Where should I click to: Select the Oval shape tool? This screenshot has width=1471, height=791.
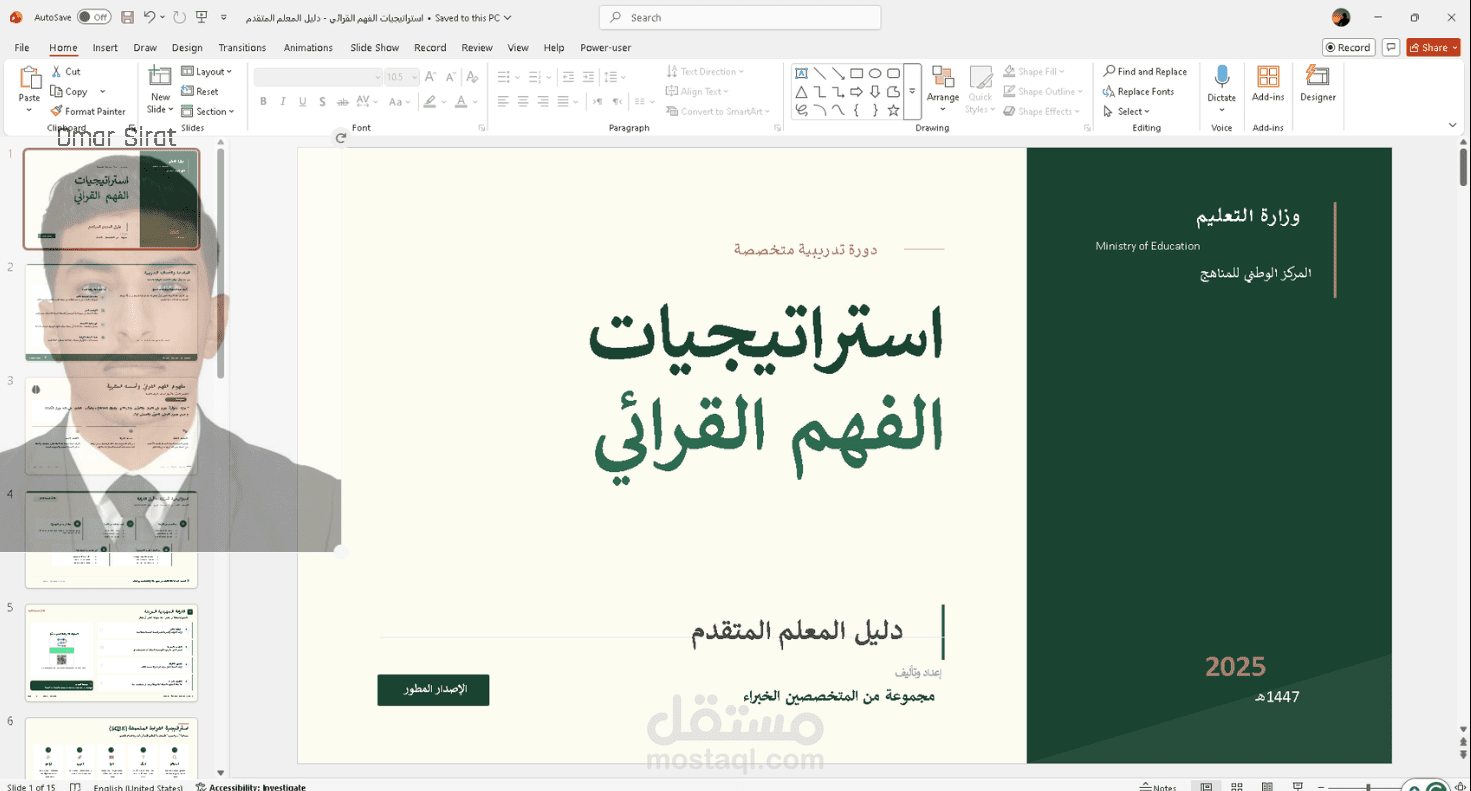click(x=875, y=73)
